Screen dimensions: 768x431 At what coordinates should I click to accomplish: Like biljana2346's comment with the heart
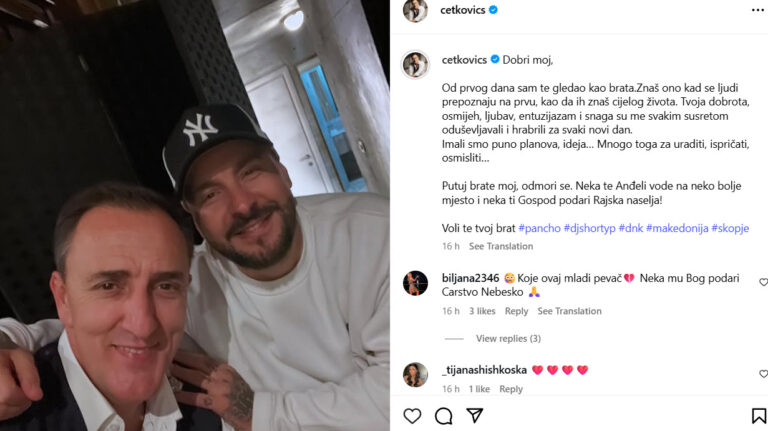(763, 282)
